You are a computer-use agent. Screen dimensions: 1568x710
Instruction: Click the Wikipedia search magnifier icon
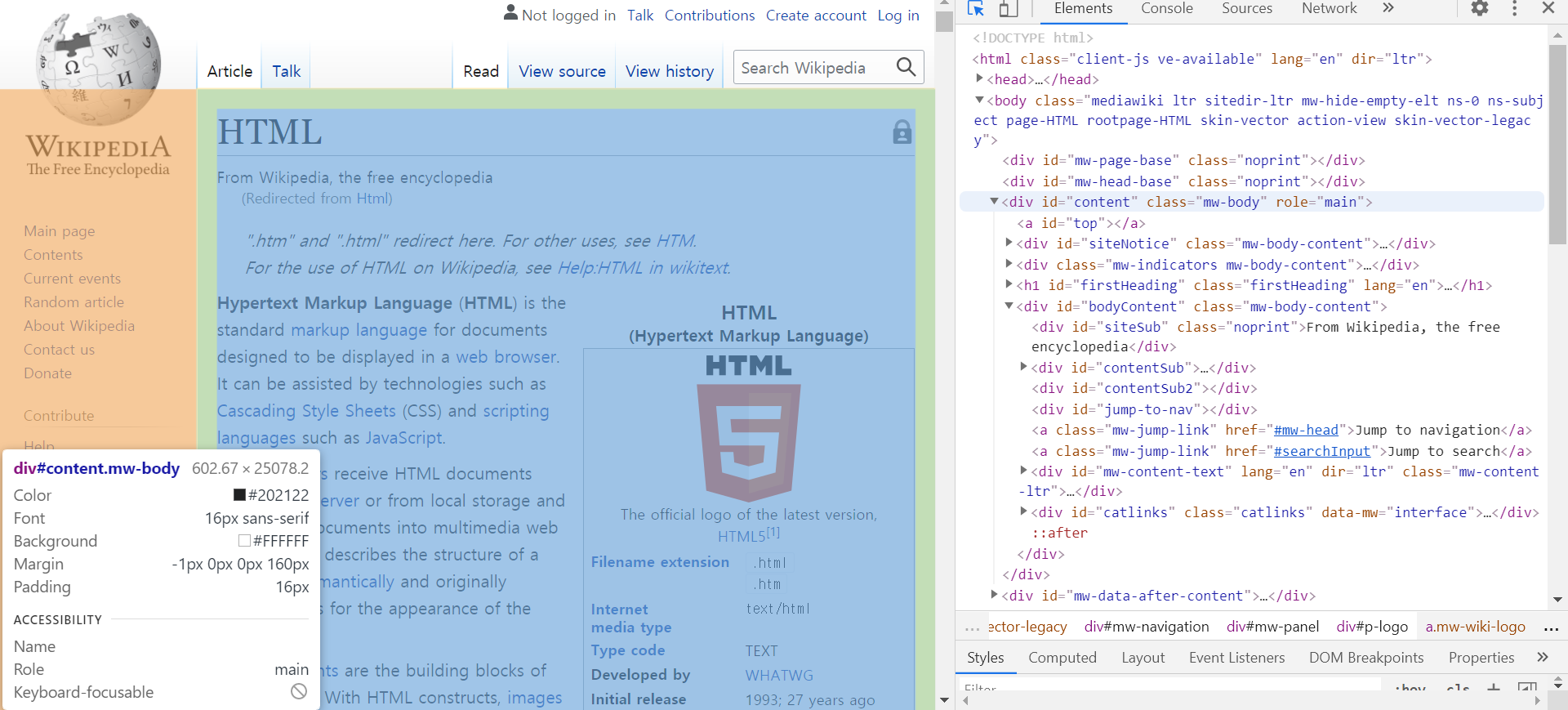tap(906, 67)
